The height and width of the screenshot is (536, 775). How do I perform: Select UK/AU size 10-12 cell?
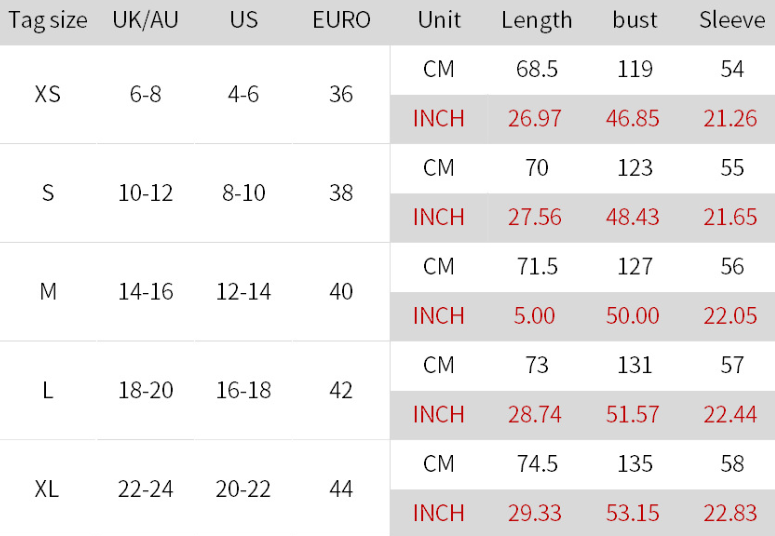pyautogui.click(x=145, y=193)
